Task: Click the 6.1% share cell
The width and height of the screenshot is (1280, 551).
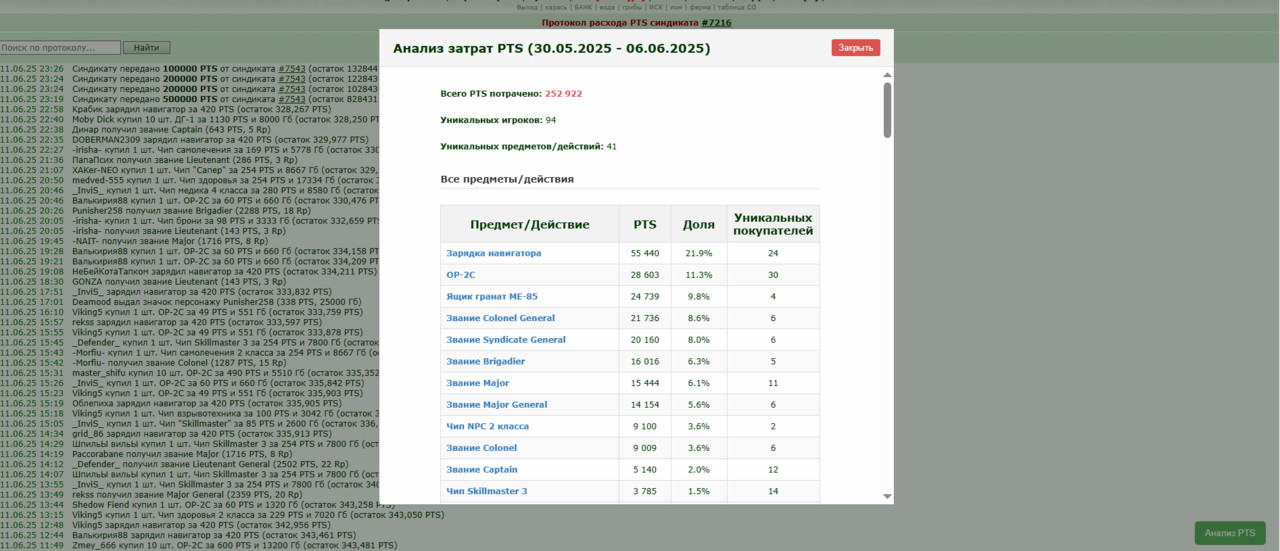Action: tap(699, 383)
